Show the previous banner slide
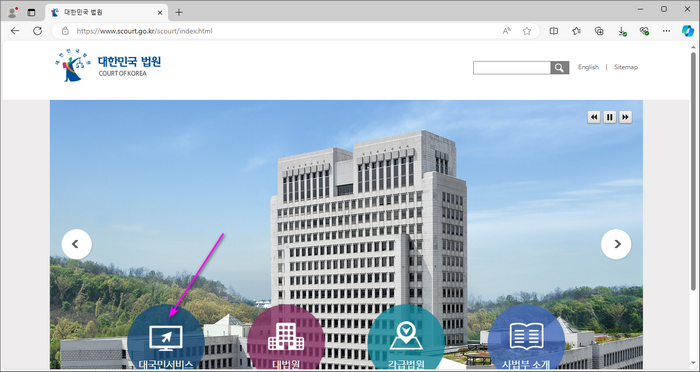This screenshot has height=372, width=700. pyautogui.click(x=77, y=244)
